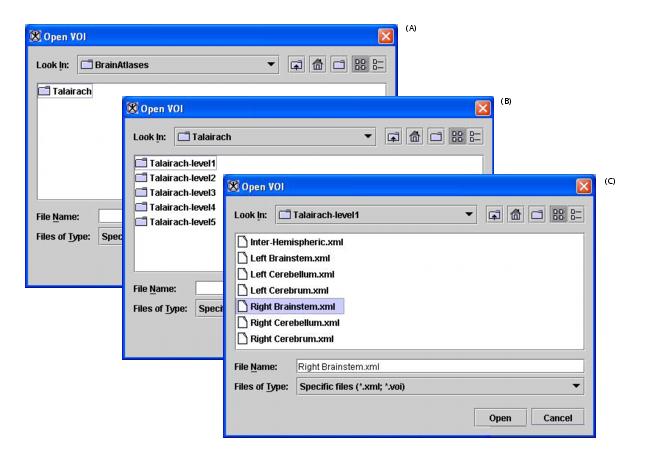Image resolution: width=645 pixels, height=459 pixels.
Task: Click Up One Level icon in BrainAtlases dialog
Action: point(297,65)
